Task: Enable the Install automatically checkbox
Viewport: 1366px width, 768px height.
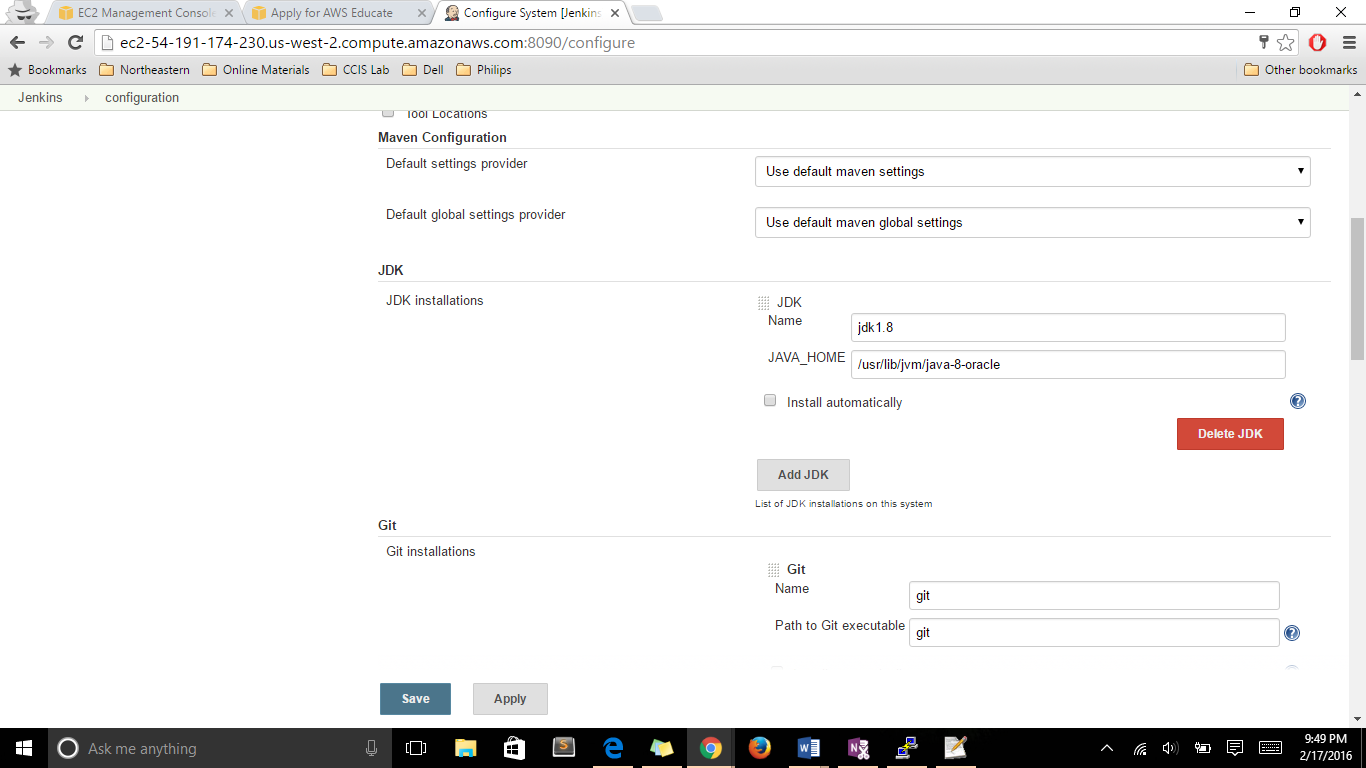Action: [770, 400]
